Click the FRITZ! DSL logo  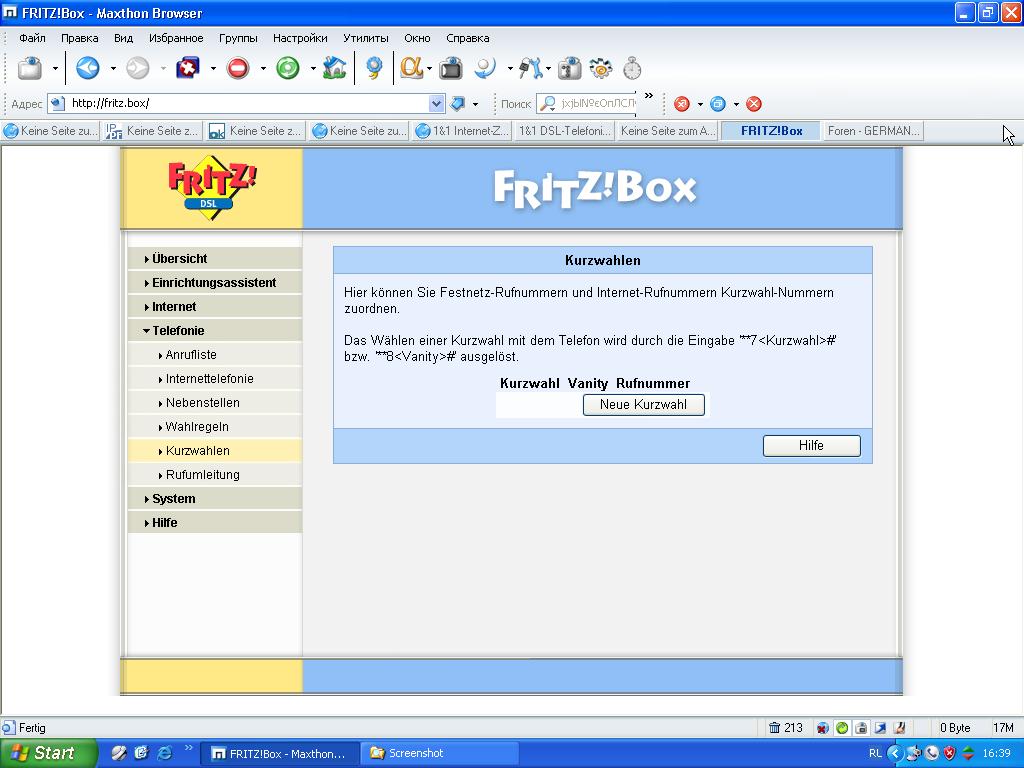tap(212, 187)
